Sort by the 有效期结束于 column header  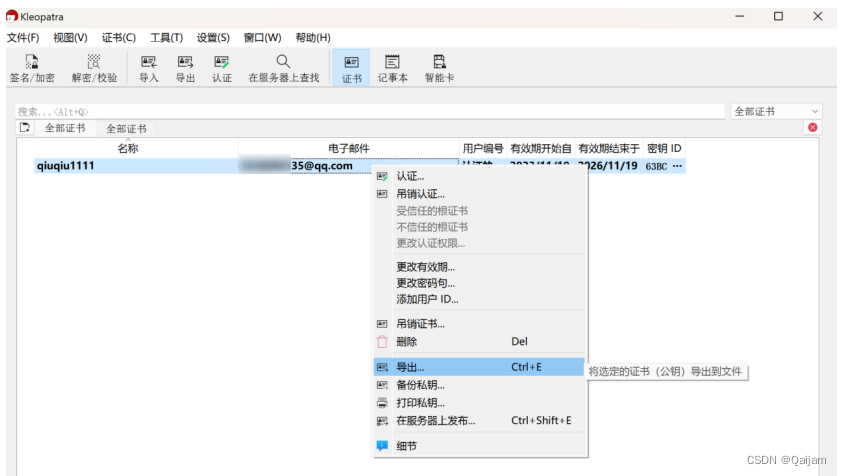pos(609,148)
